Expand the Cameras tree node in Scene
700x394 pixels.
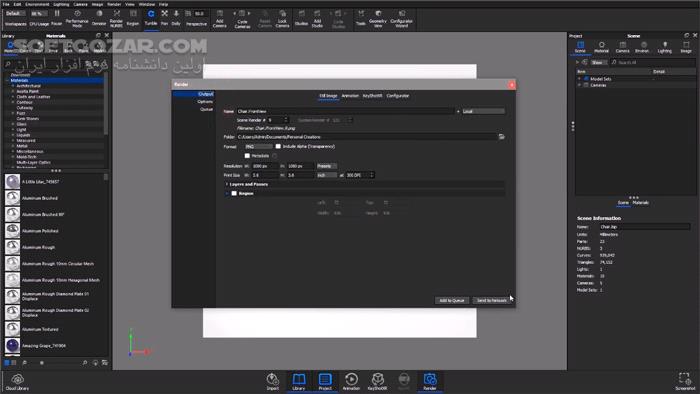(x=579, y=85)
